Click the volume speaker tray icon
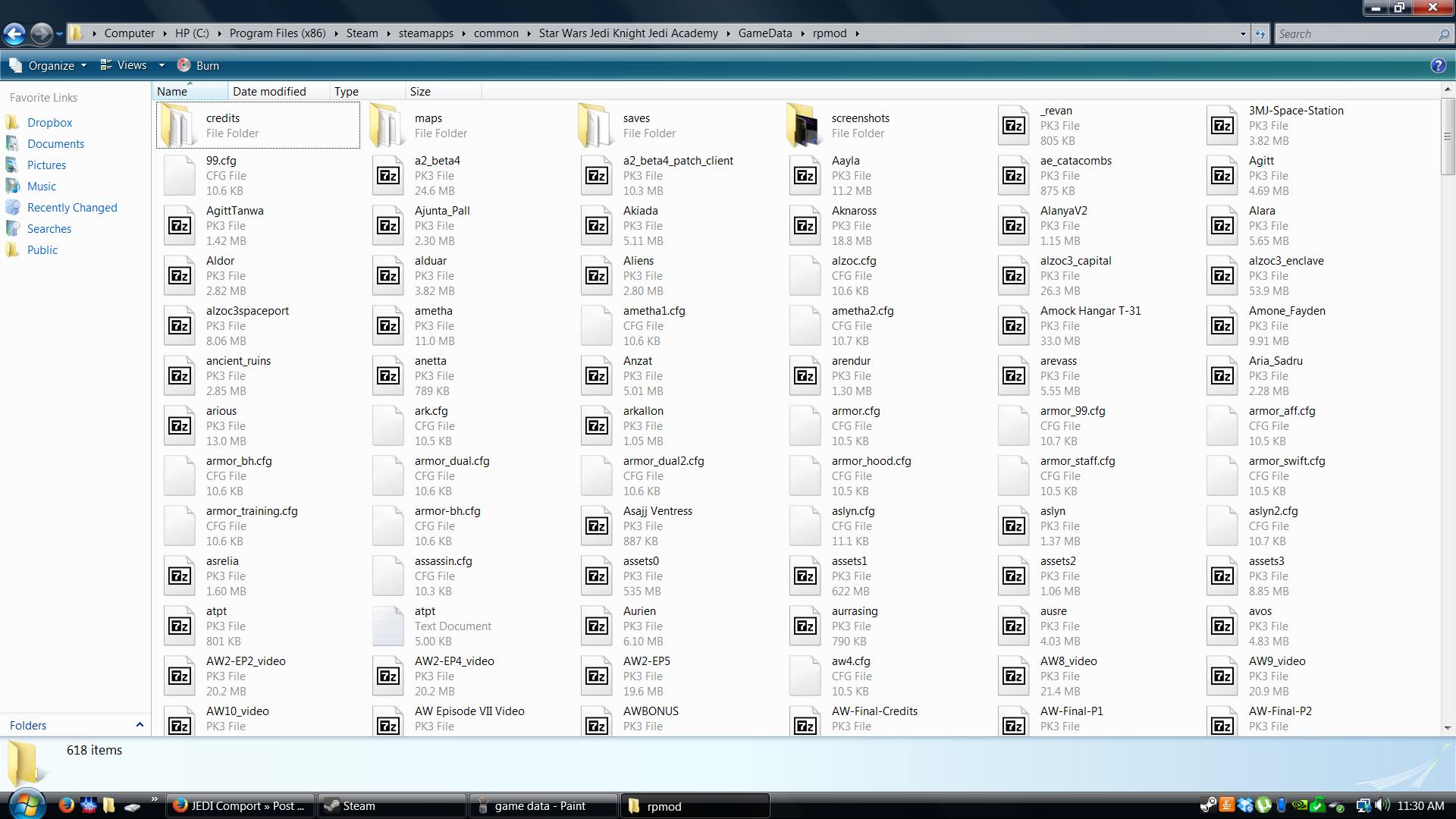The width and height of the screenshot is (1456, 819). tap(1382, 805)
